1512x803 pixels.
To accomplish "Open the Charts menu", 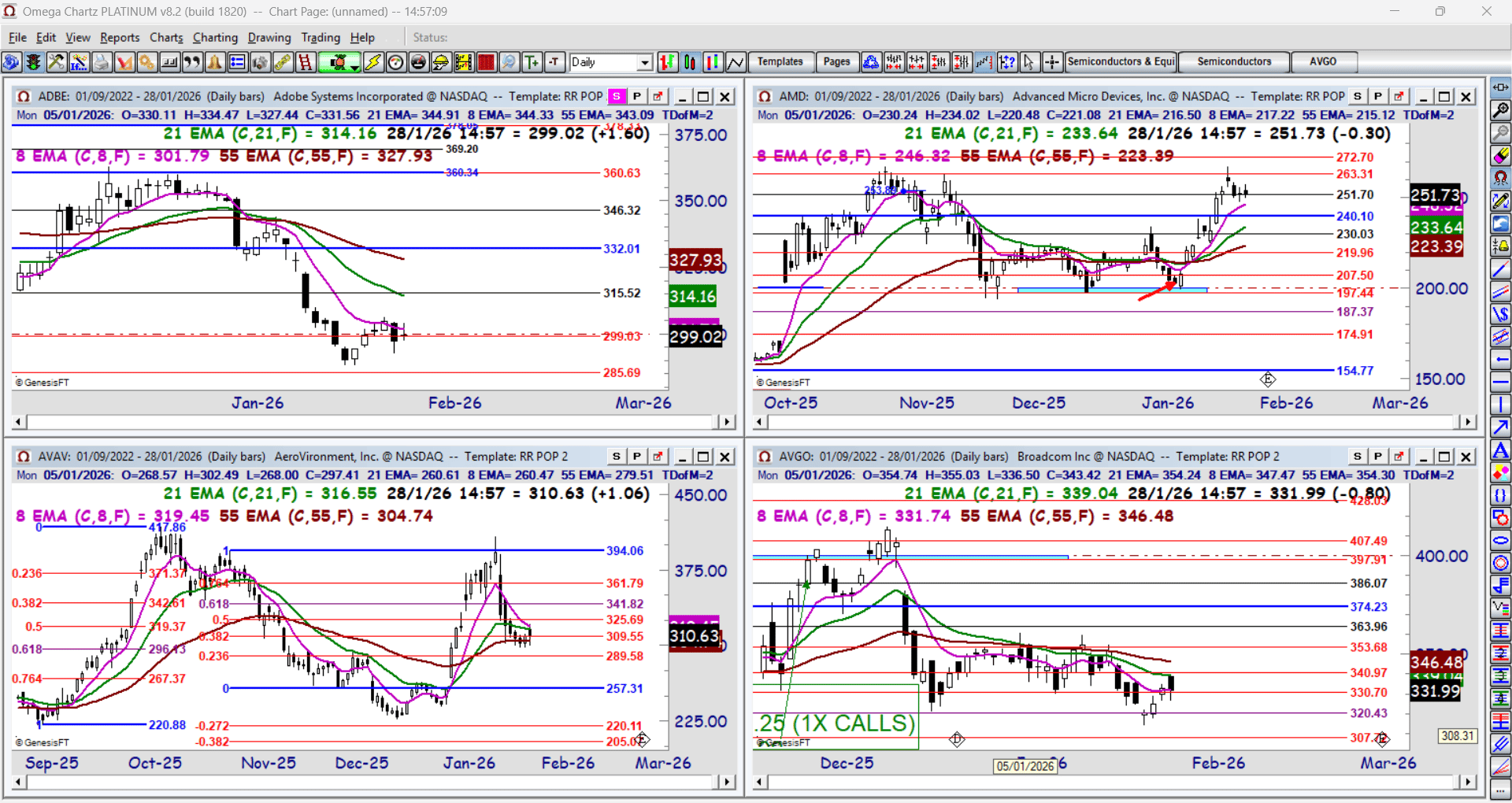I will [x=166, y=37].
